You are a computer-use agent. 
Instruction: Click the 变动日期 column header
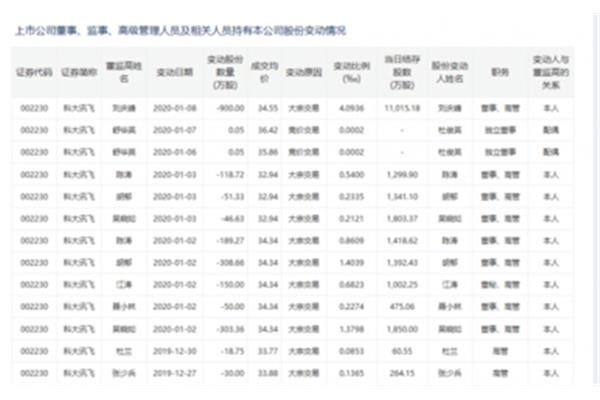coord(174,72)
